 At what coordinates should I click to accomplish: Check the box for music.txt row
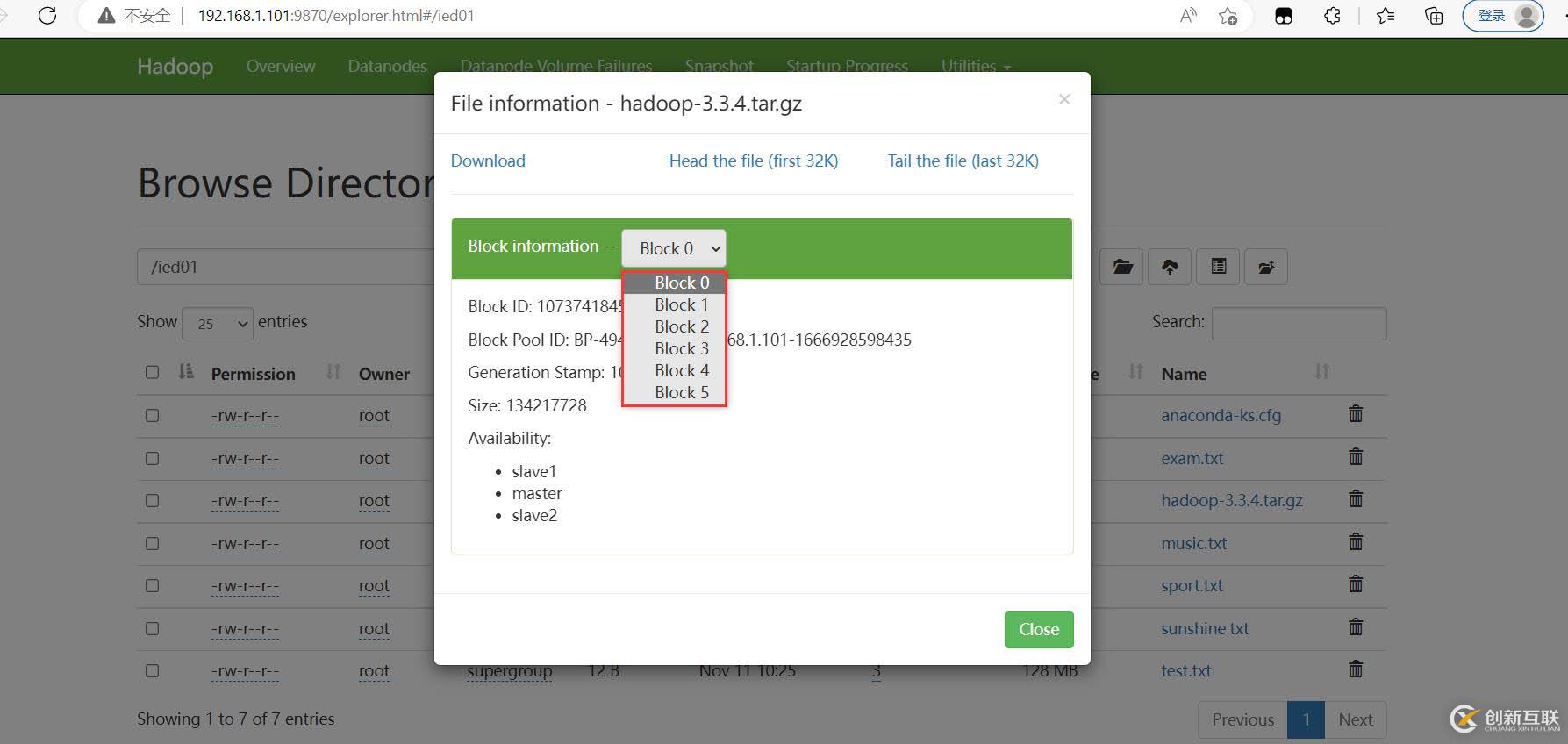point(152,543)
